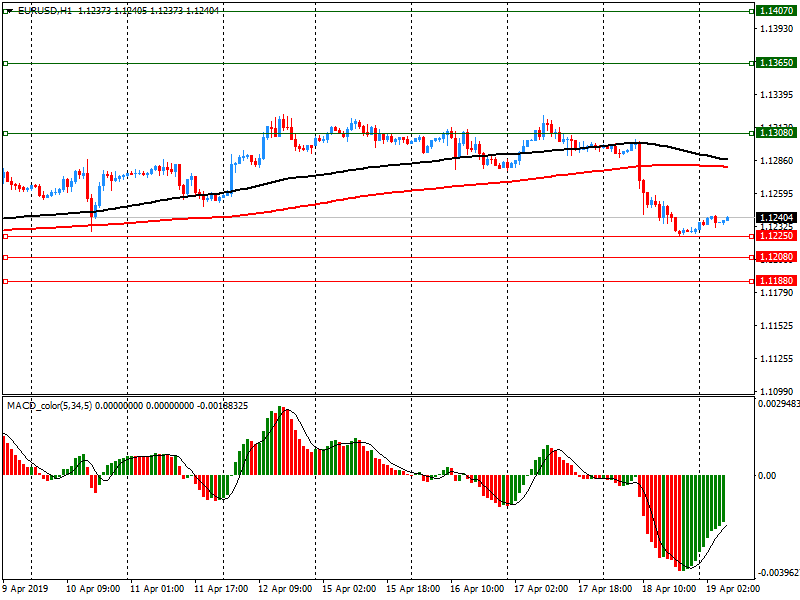This screenshot has height=600, width=800.
Task: Select the red 1.11880 support level label
Action: tap(776, 281)
